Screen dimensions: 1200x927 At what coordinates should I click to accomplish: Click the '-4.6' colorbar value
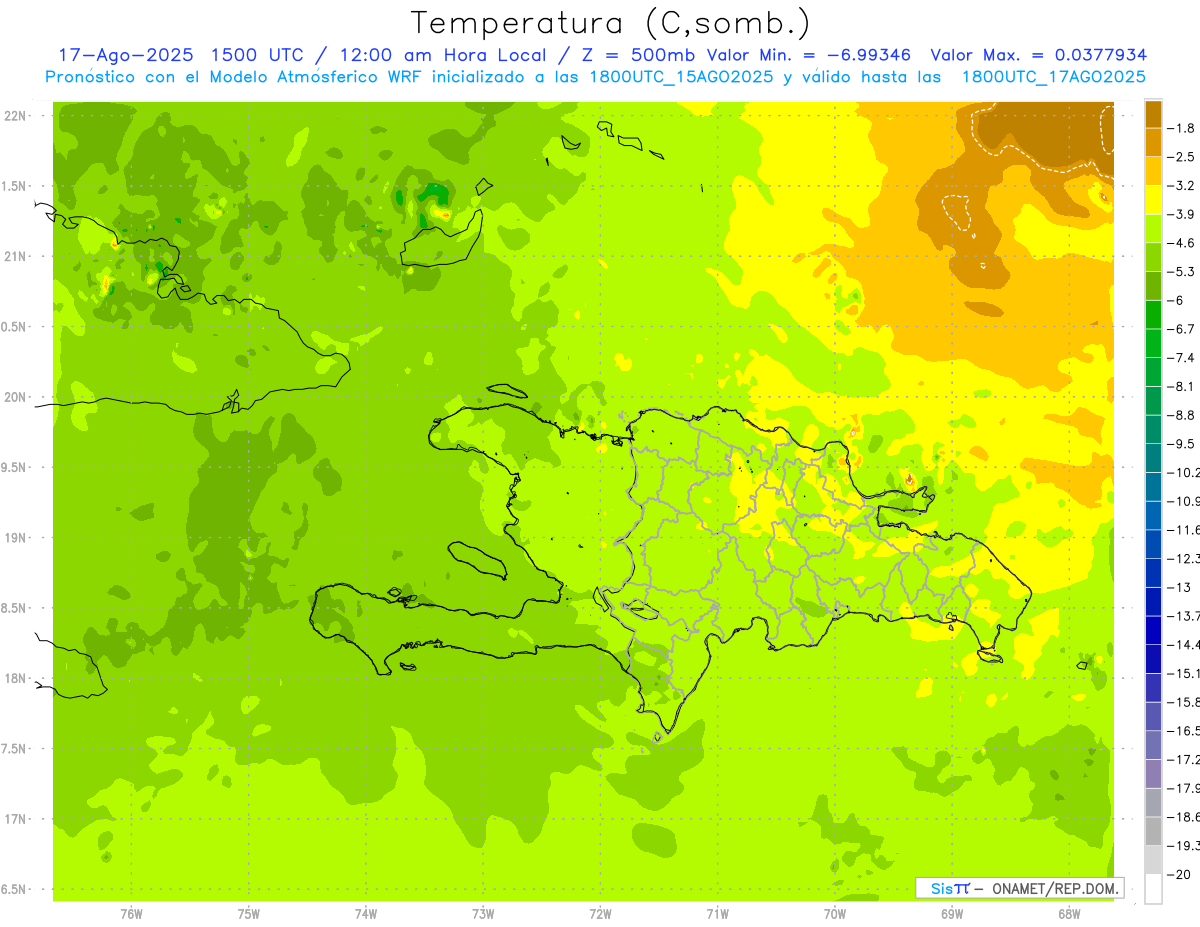(1183, 243)
